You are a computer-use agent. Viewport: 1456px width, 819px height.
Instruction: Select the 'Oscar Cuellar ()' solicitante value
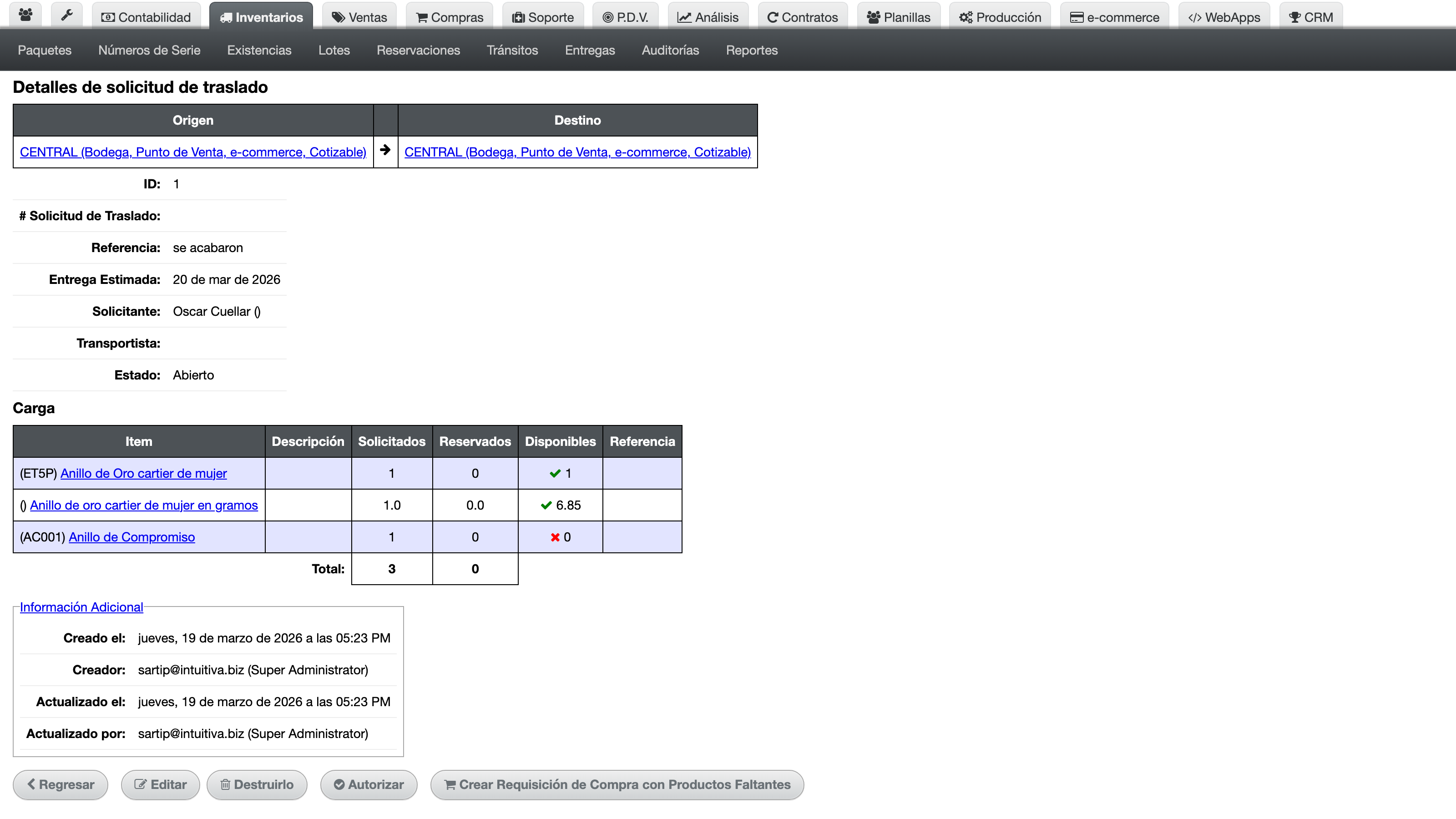pos(217,311)
